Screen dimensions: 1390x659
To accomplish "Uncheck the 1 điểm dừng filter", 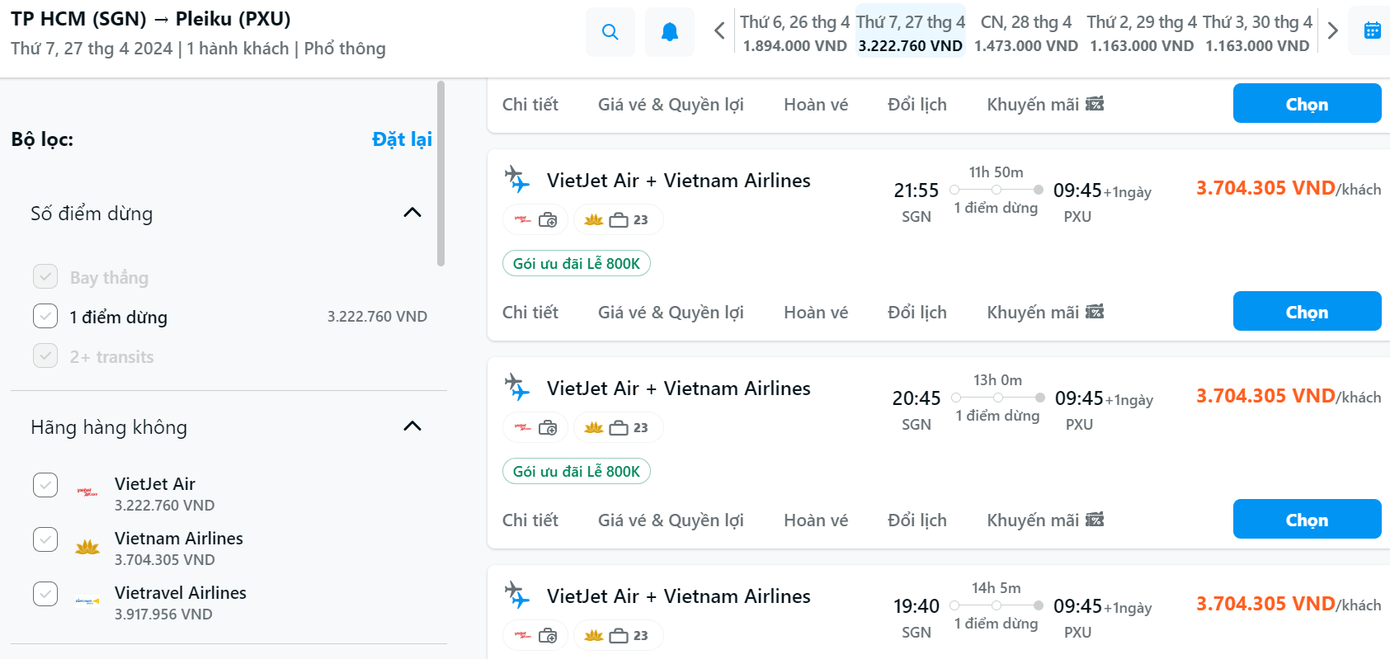I will 45,315.
